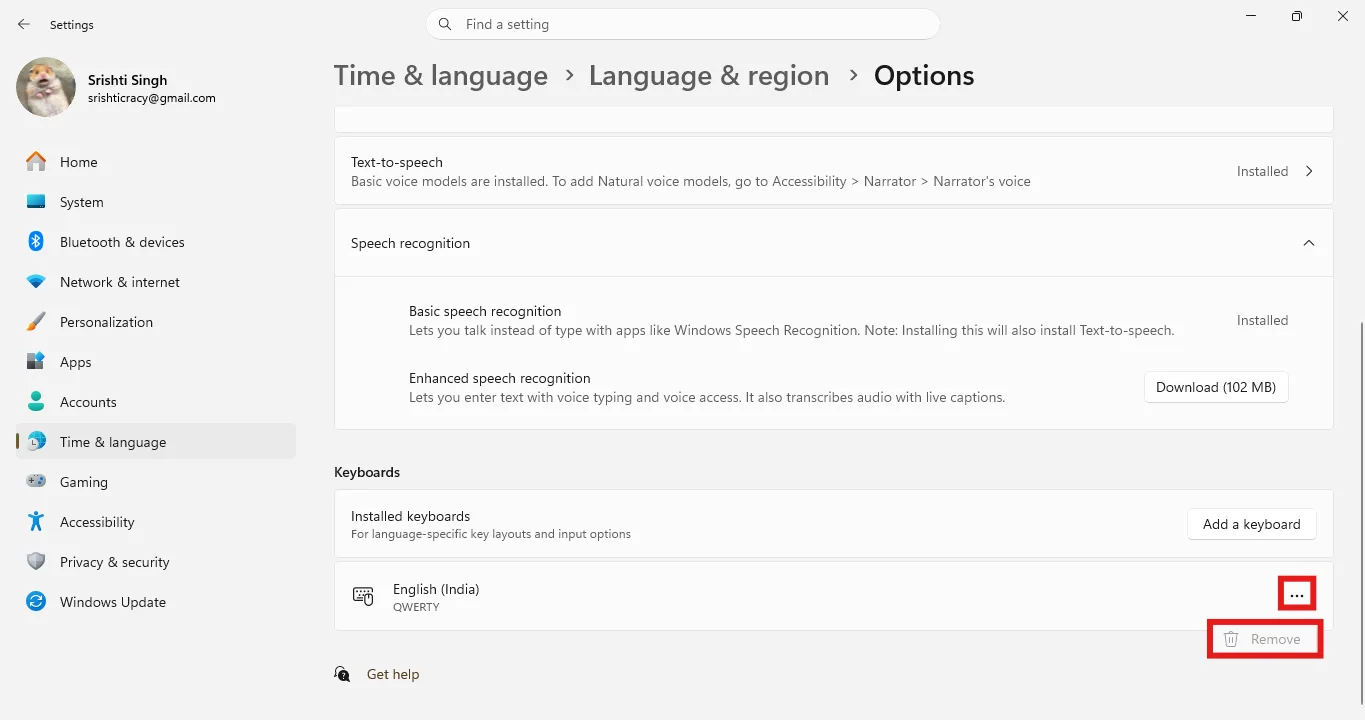Click the Keyboards section heading
Image resolution: width=1365 pixels, height=720 pixels.
pos(367,472)
